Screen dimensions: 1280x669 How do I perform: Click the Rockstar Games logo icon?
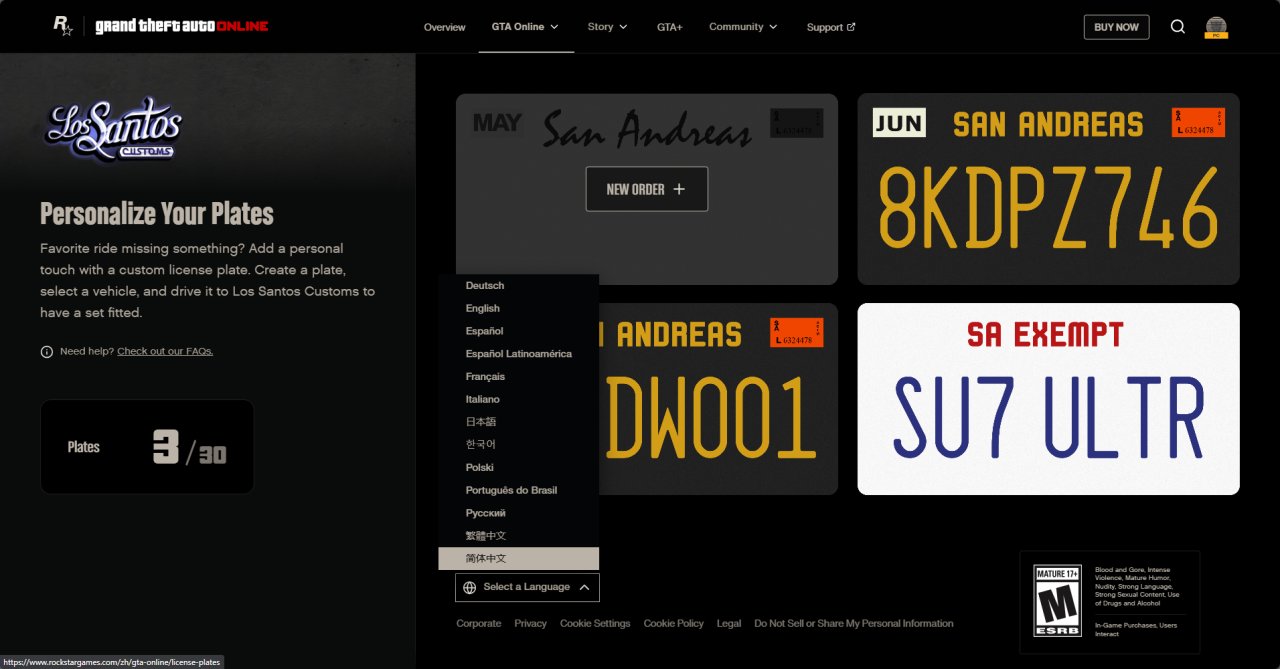[x=63, y=27]
